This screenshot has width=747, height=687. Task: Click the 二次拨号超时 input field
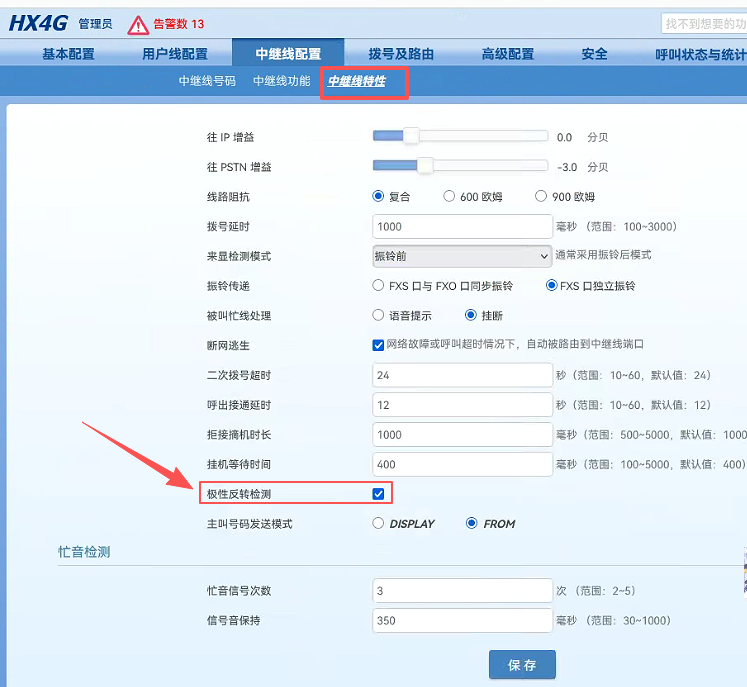tap(462, 375)
